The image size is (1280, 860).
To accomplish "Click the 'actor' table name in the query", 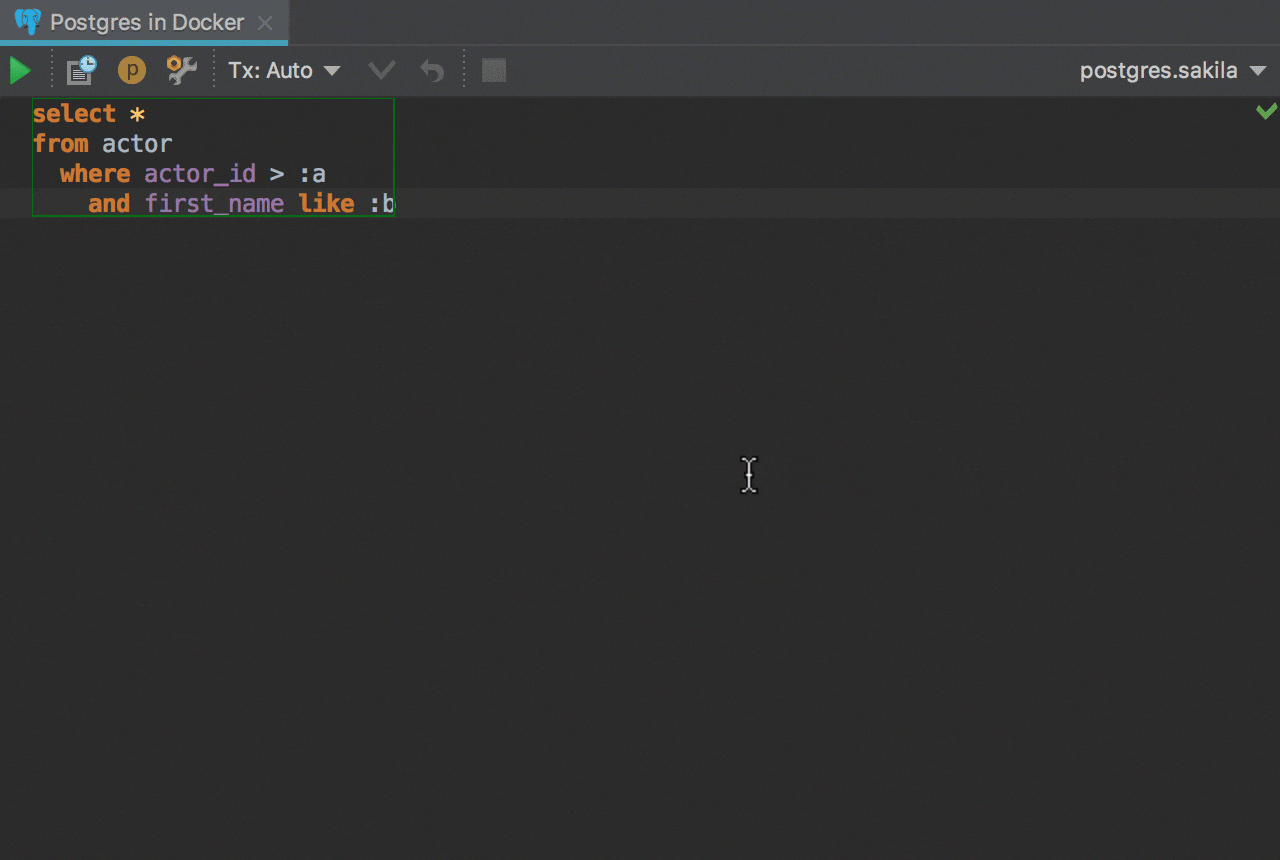I will 137,144.
